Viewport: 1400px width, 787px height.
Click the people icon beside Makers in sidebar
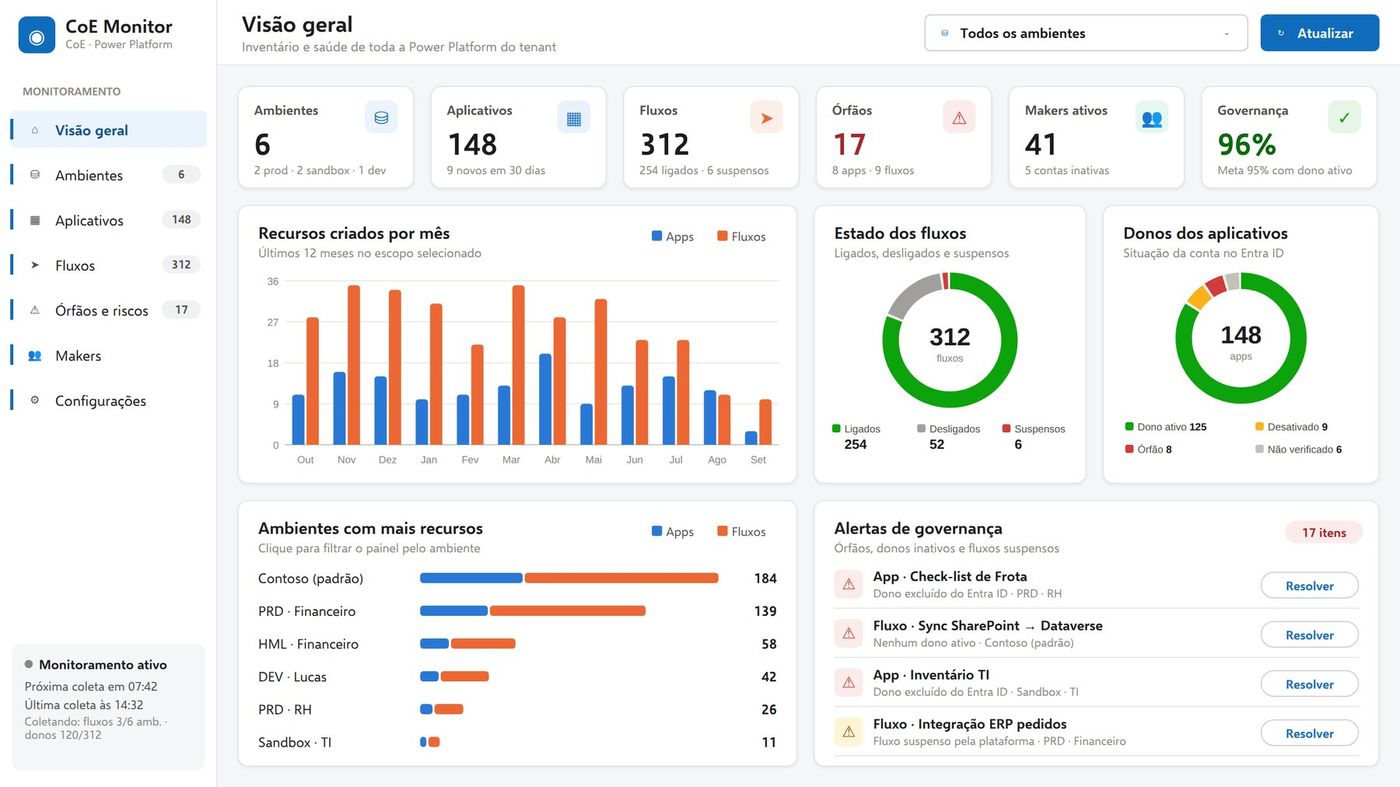coord(35,355)
